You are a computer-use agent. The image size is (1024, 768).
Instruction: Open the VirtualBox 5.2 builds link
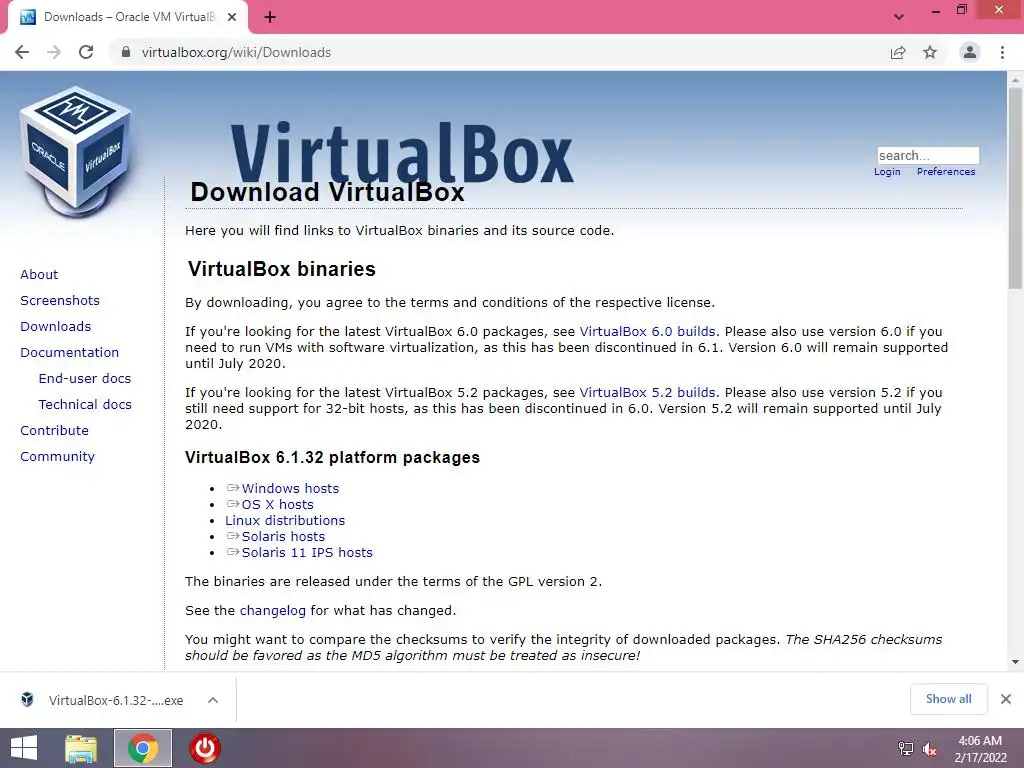tap(647, 392)
